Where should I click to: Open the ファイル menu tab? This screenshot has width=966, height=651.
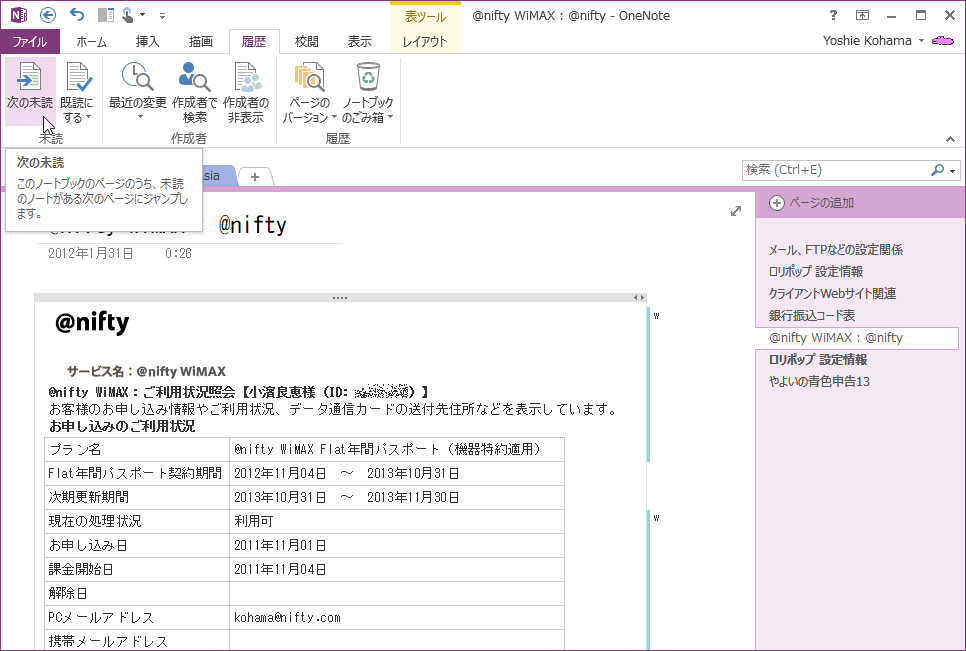pos(30,41)
